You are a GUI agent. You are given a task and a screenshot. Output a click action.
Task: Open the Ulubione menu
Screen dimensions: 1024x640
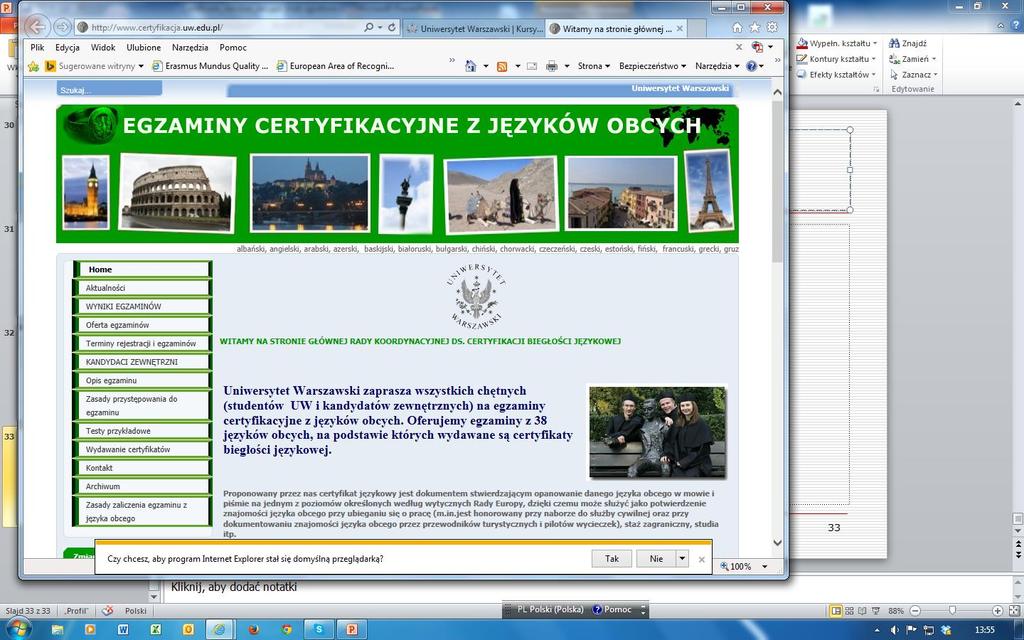click(x=144, y=47)
